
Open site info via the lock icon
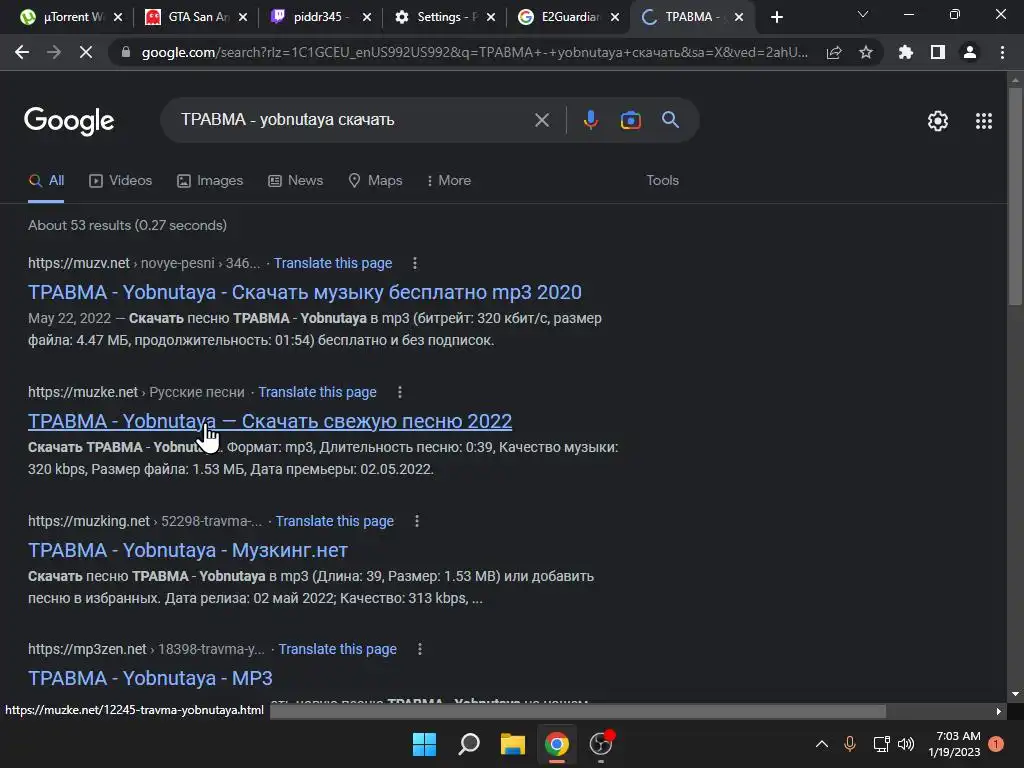125,52
